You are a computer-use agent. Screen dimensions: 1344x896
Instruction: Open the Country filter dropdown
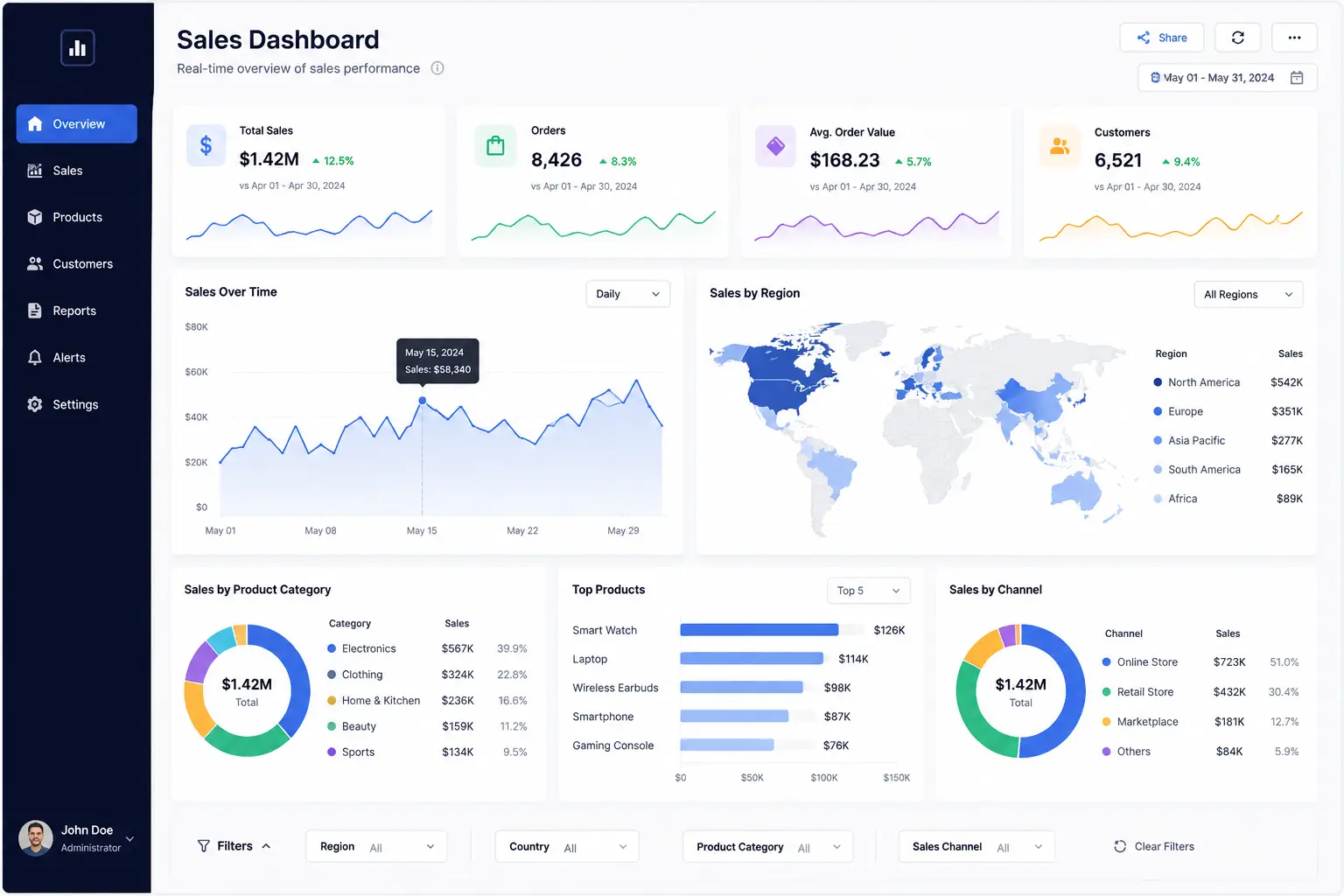click(x=567, y=846)
